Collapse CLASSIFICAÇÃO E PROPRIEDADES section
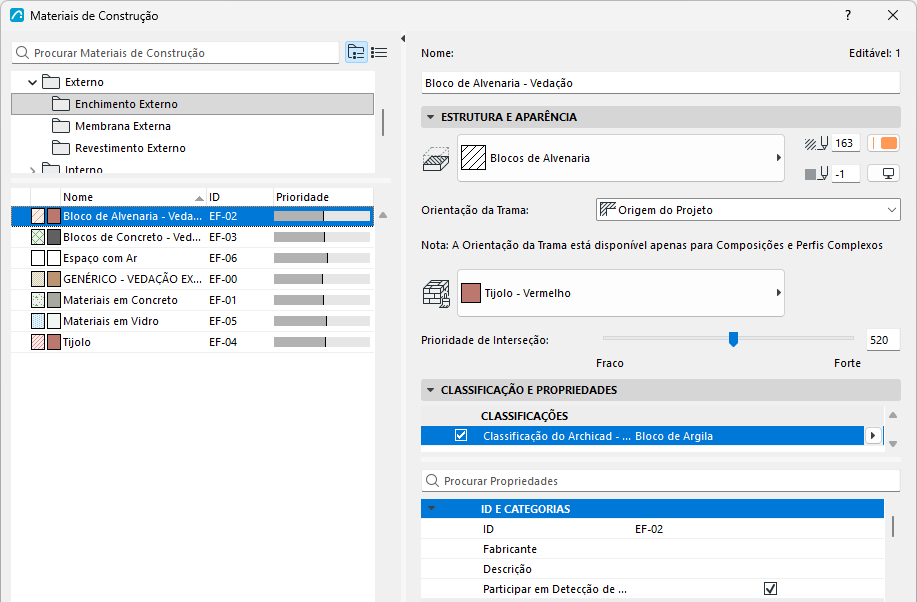The width and height of the screenshot is (917, 602). click(x=430, y=390)
